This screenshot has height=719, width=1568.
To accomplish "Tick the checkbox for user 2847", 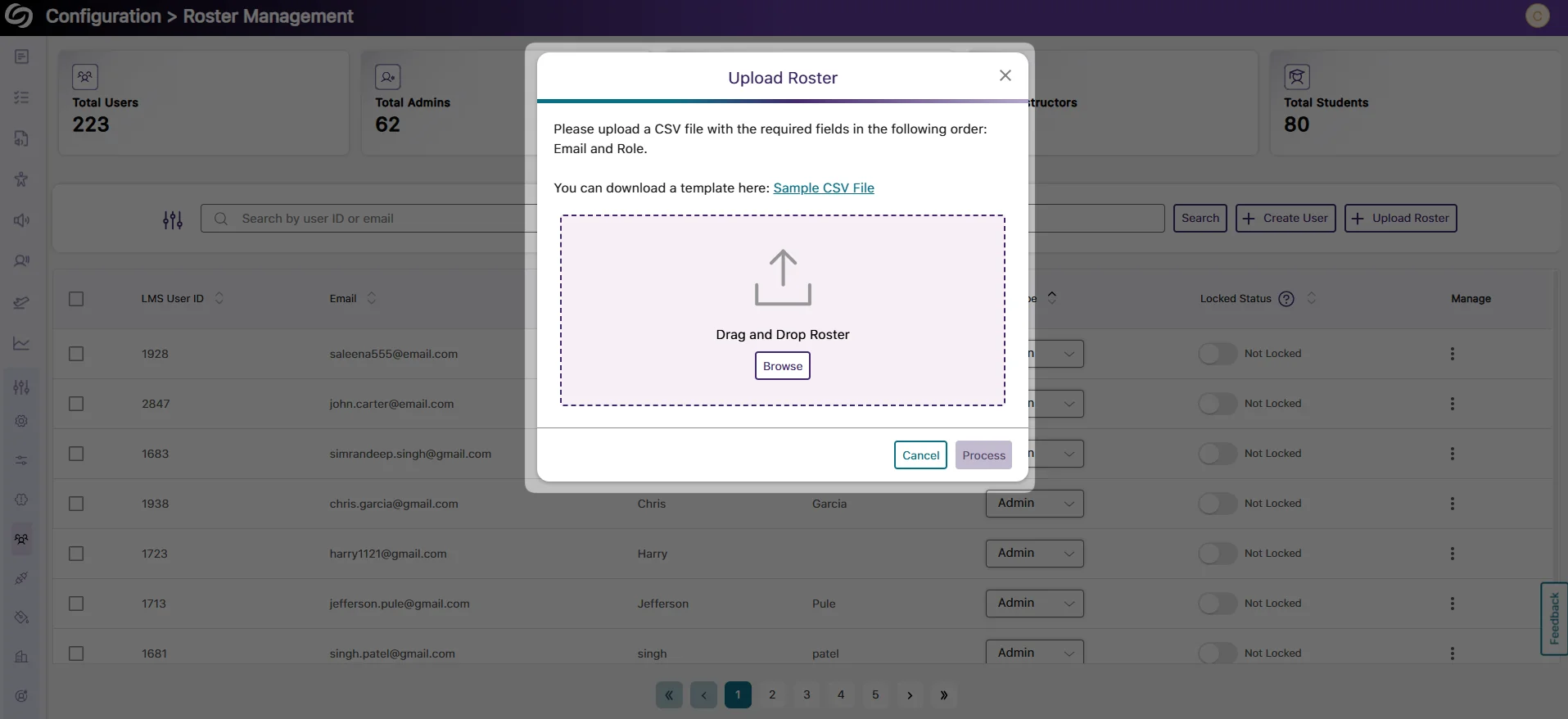I will pyautogui.click(x=76, y=404).
